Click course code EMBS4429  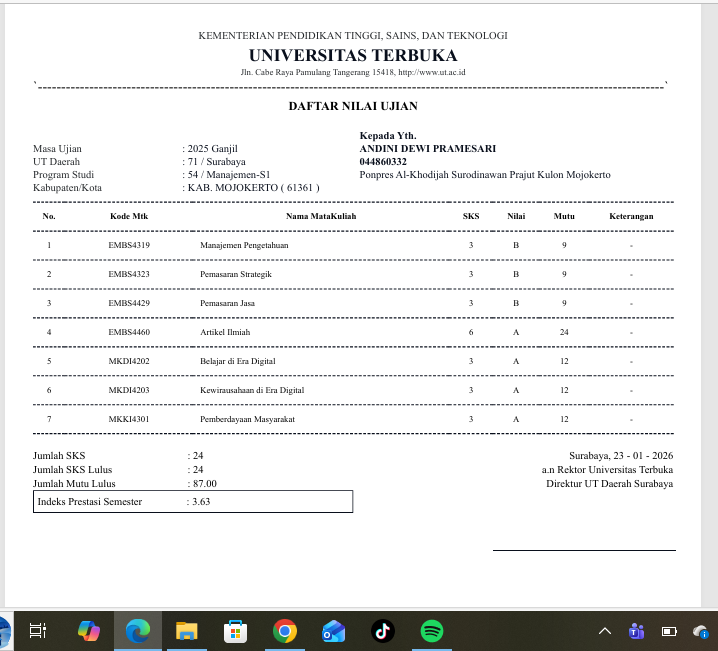point(129,303)
